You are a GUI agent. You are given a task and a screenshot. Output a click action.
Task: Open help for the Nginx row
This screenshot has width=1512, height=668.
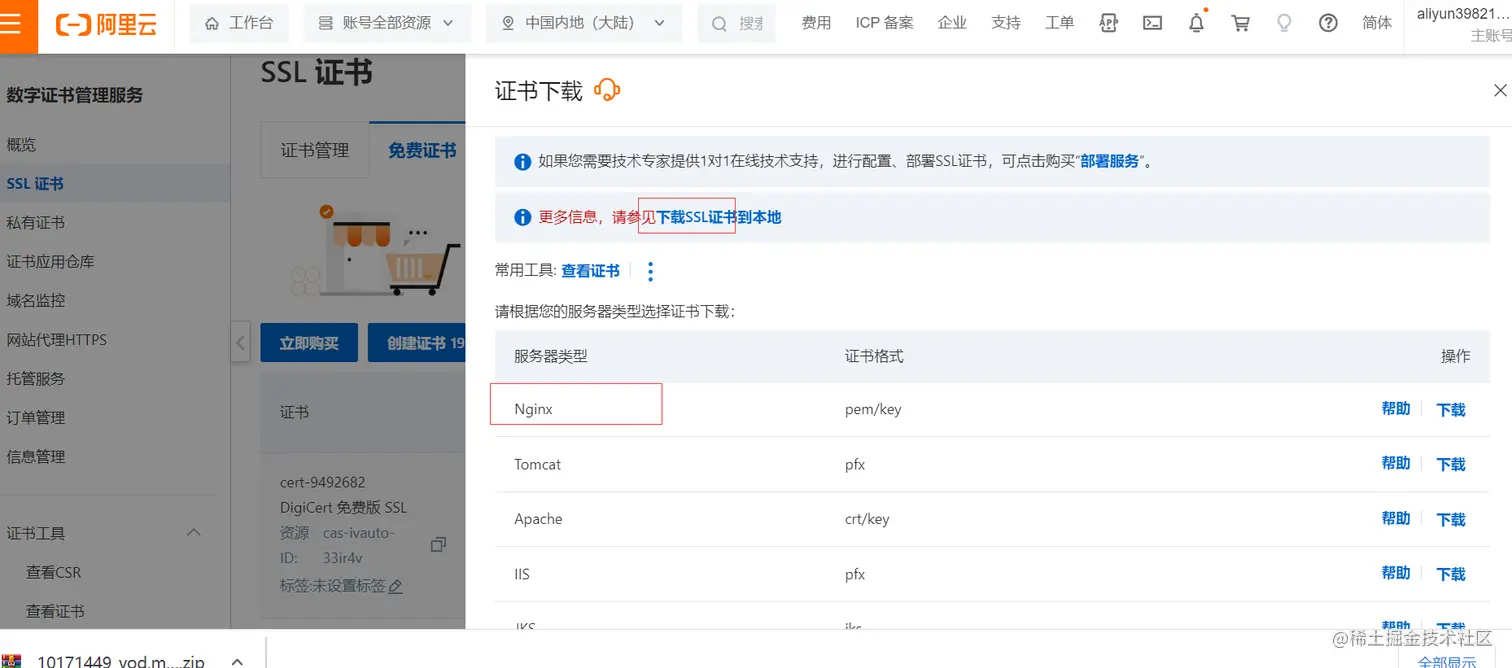[x=1396, y=409]
